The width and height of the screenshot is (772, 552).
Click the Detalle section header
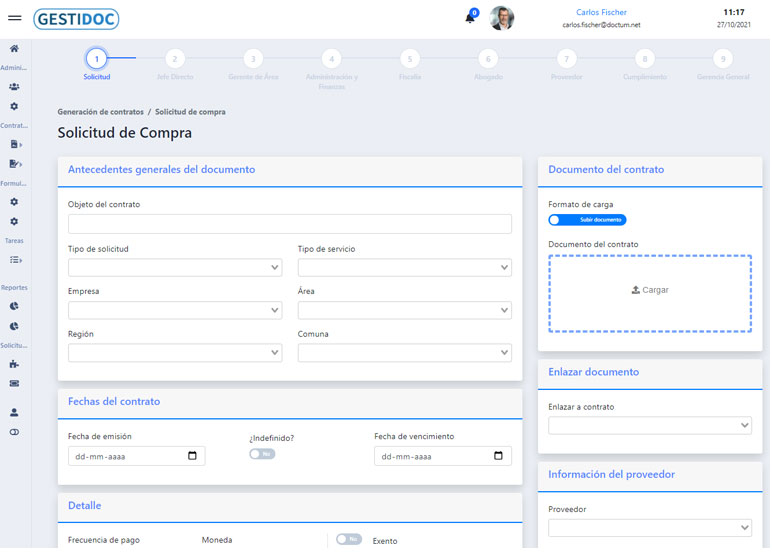click(84, 505)
